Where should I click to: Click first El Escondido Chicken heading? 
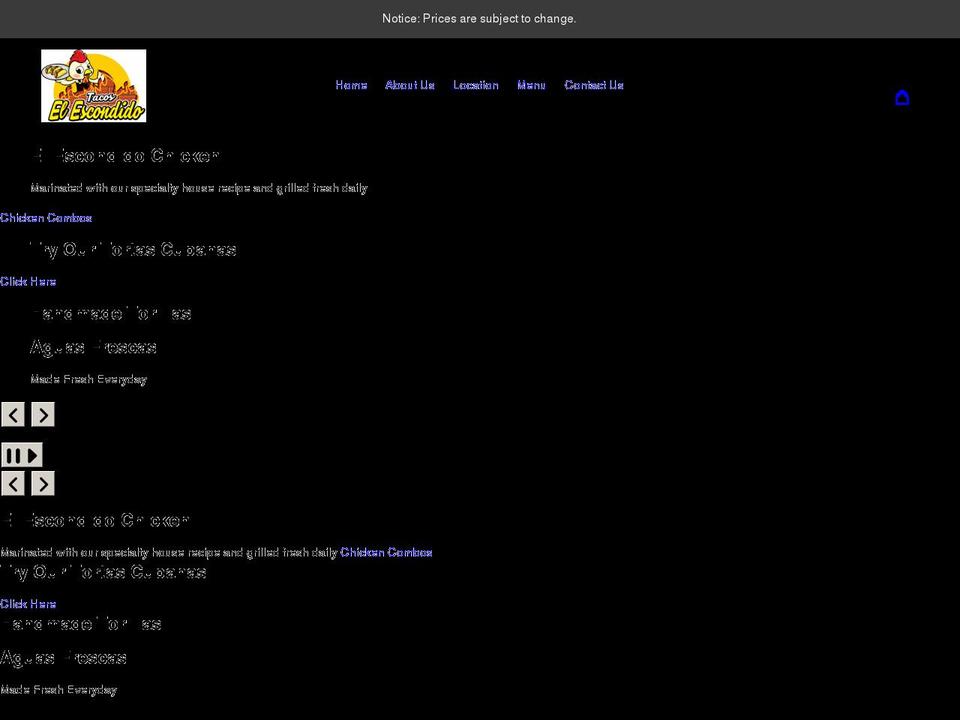(x=125, y=156)
